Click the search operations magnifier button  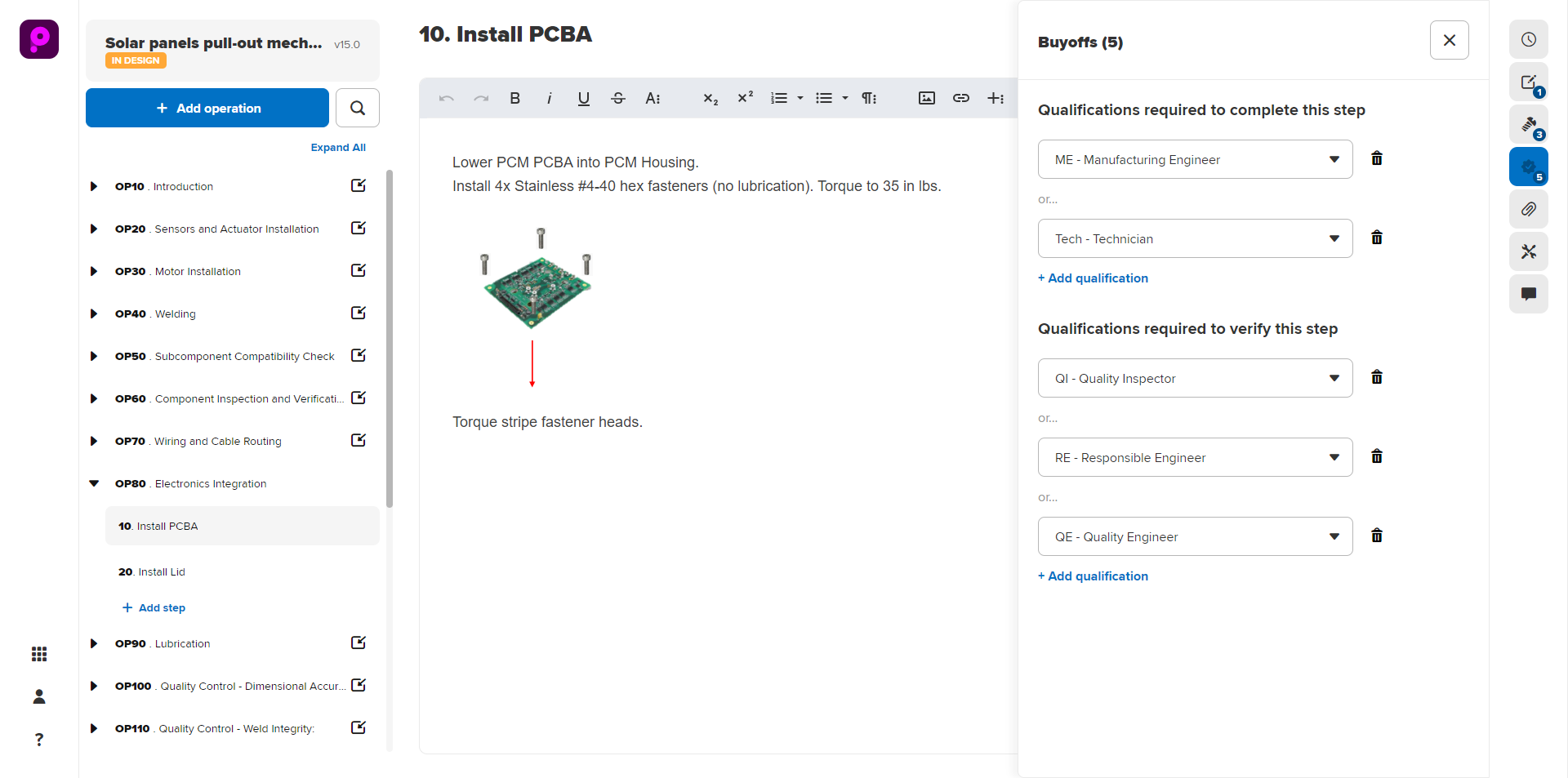pos(357,108)
